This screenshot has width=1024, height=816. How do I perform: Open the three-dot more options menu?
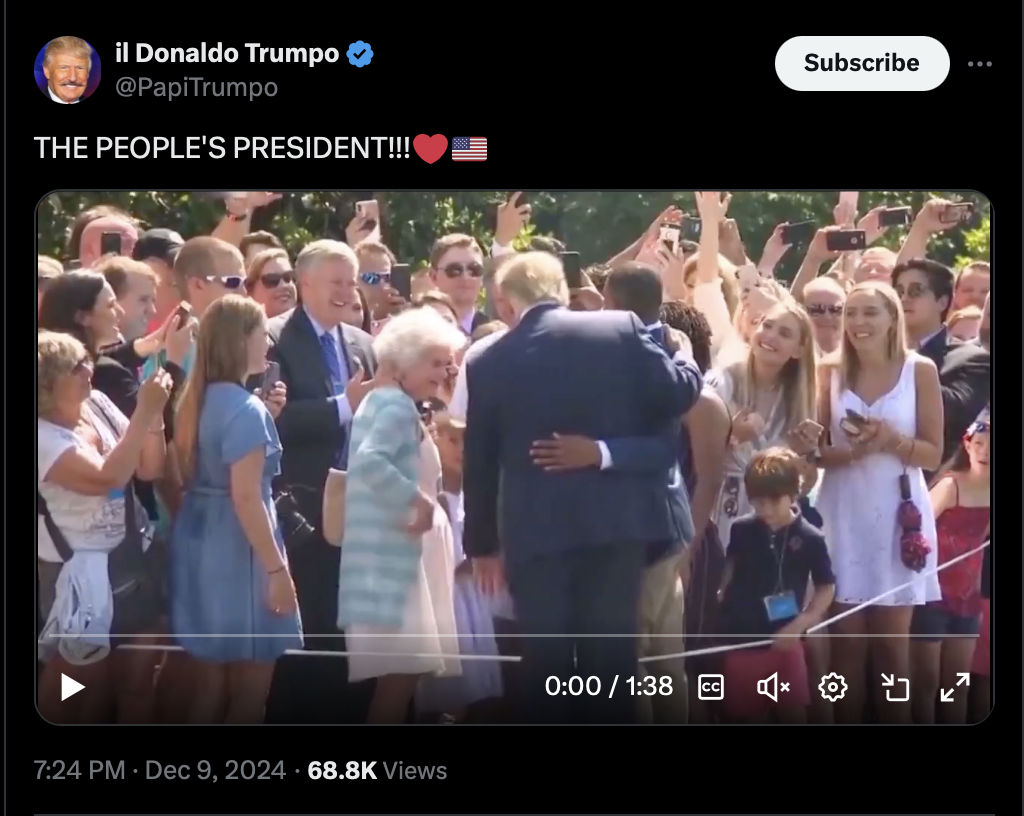[x=980, y=64]
